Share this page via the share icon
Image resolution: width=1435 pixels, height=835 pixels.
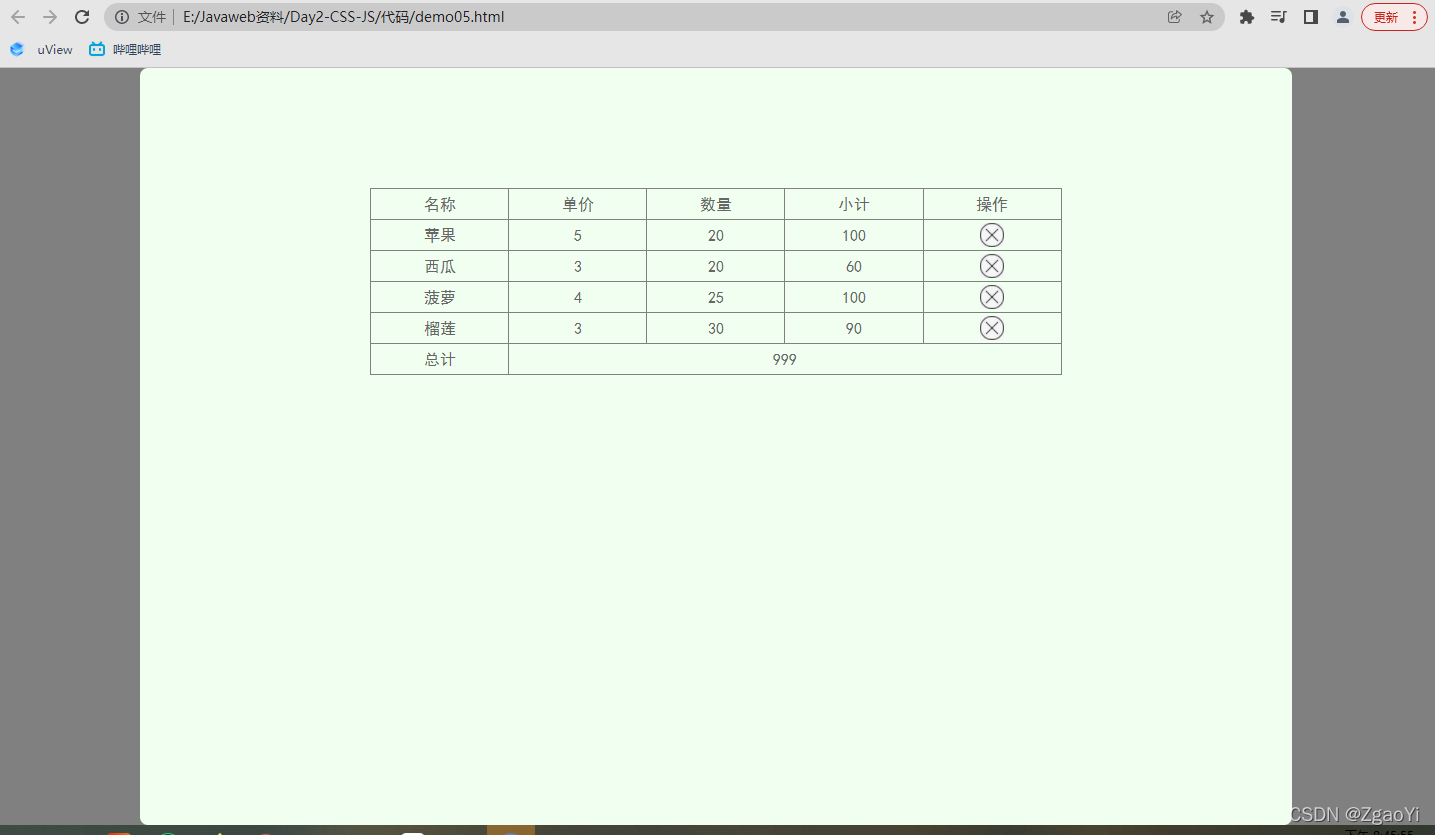(x=1175, y=17)
